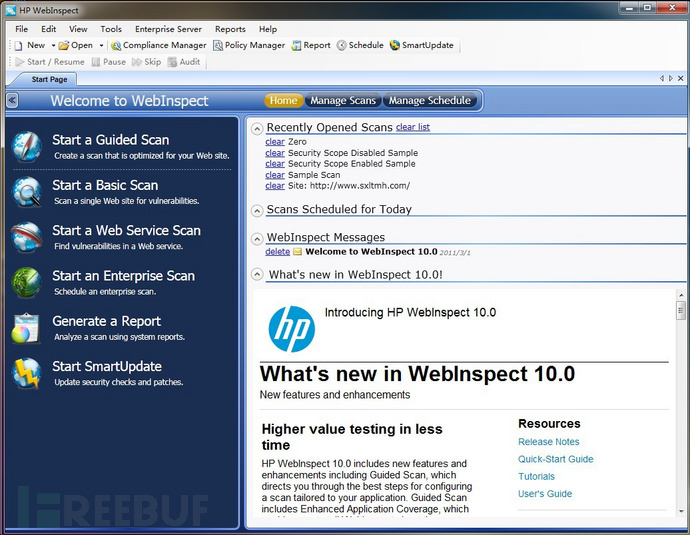Image resolution: width=690 pixels, height=535 pixels.
Task: Open Policy Manager from the toolbar
Action: [248, 45]
